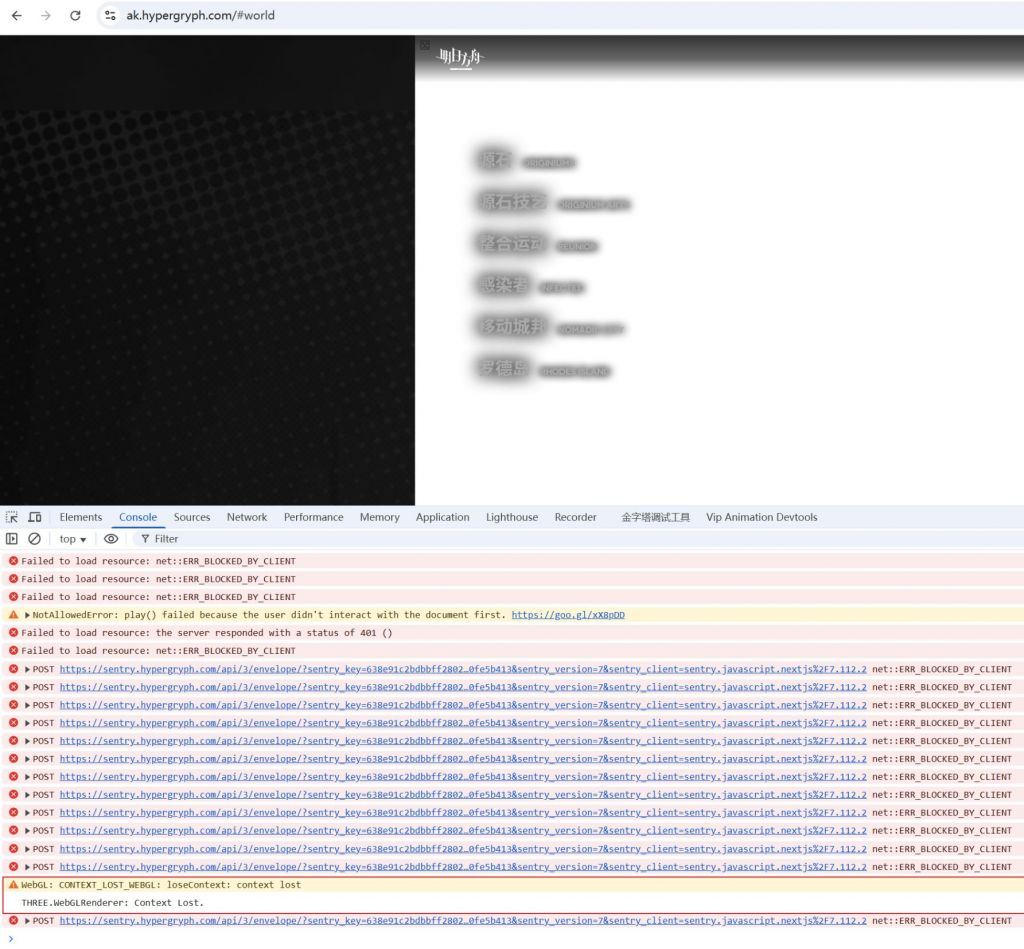This screenshot has height=949, width=1024.
Task: Click the console Filter input field
Action: [200, 539]
